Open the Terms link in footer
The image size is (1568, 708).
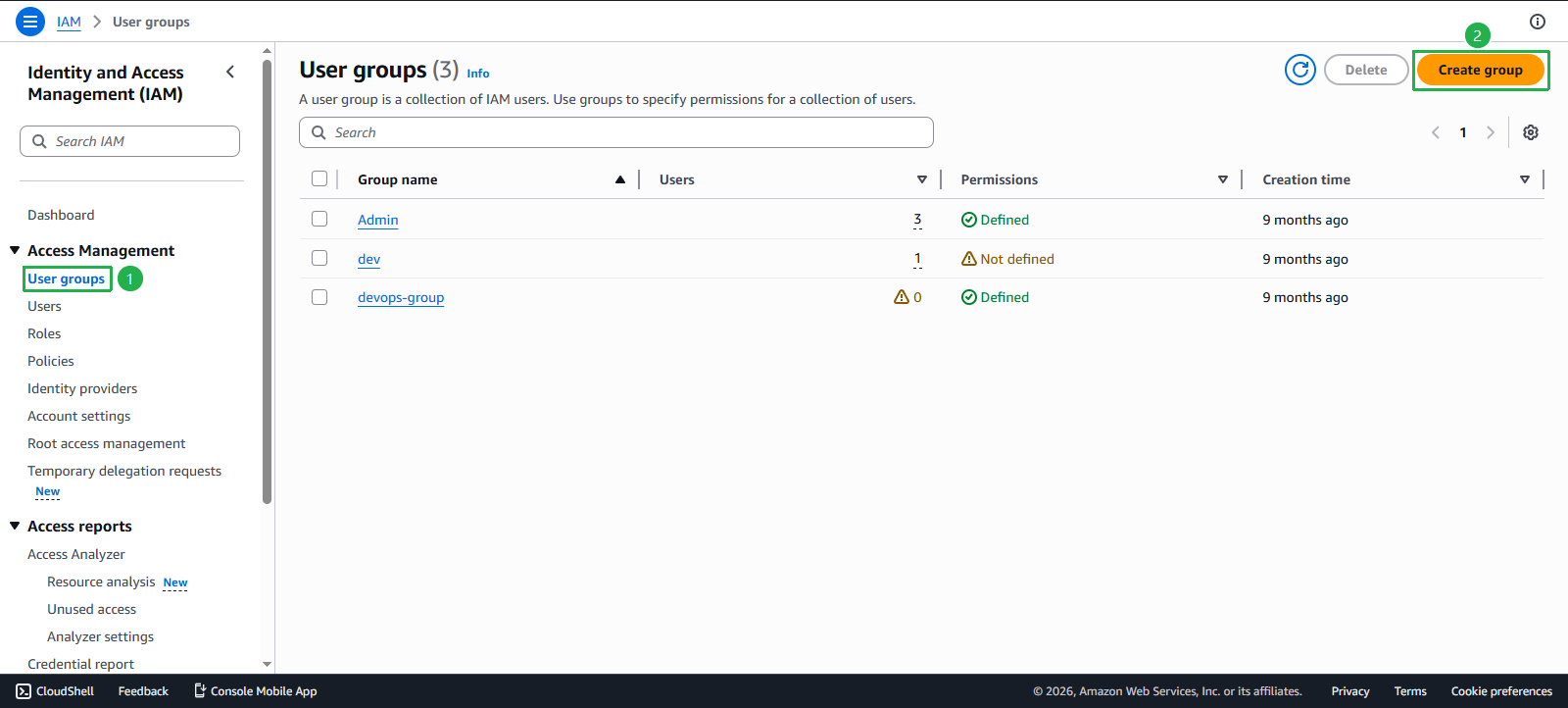(x=1410, y=691)
